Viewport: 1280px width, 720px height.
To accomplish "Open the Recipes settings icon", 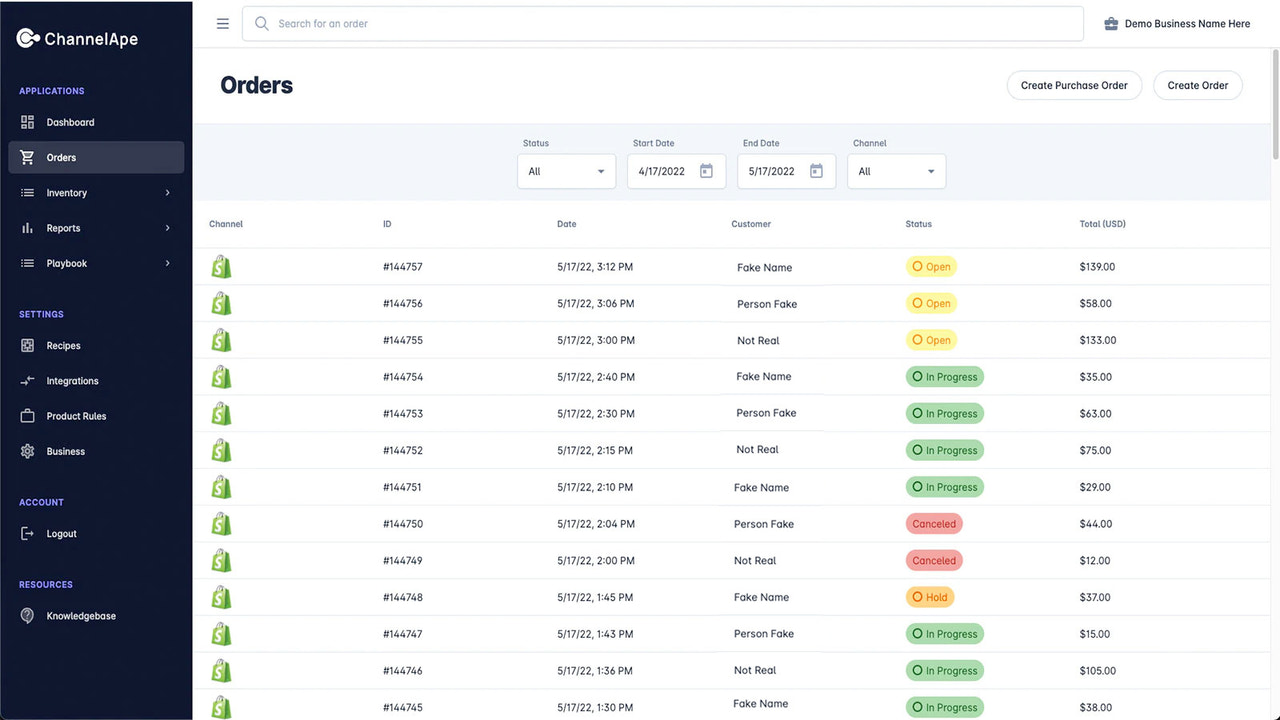I will point(27,345).
